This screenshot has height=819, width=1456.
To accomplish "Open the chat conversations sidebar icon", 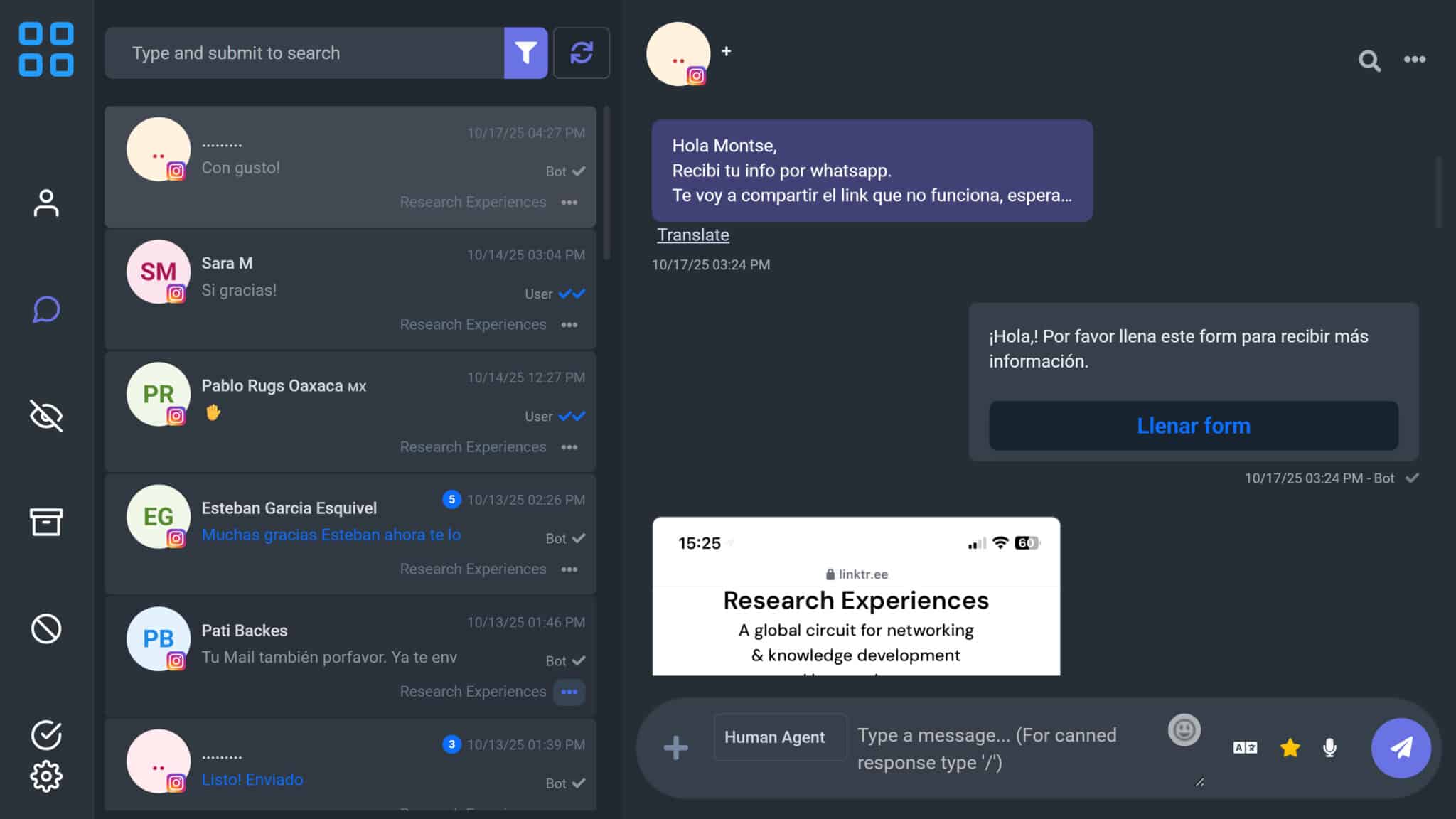I will 46,309.
